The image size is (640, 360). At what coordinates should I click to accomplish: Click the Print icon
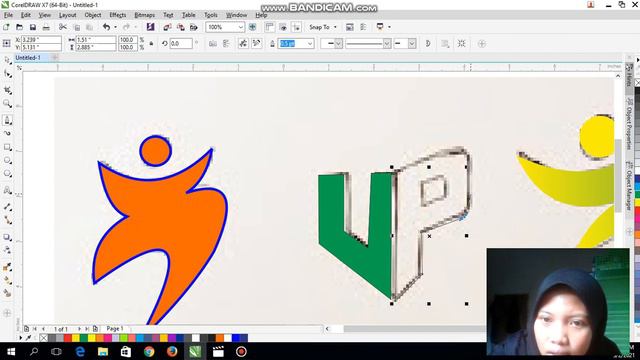46,27
